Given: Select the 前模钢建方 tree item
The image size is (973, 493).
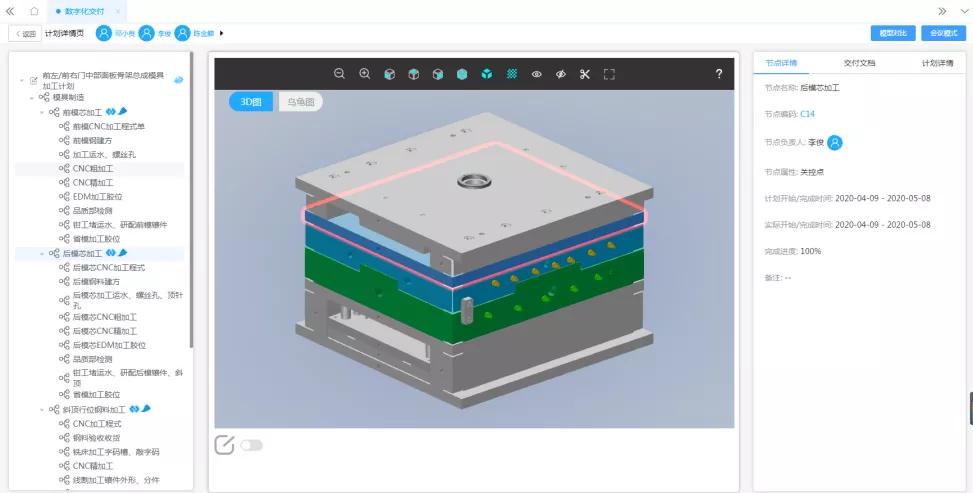Looking at the screenshot, I should click(x=92, y=141).
